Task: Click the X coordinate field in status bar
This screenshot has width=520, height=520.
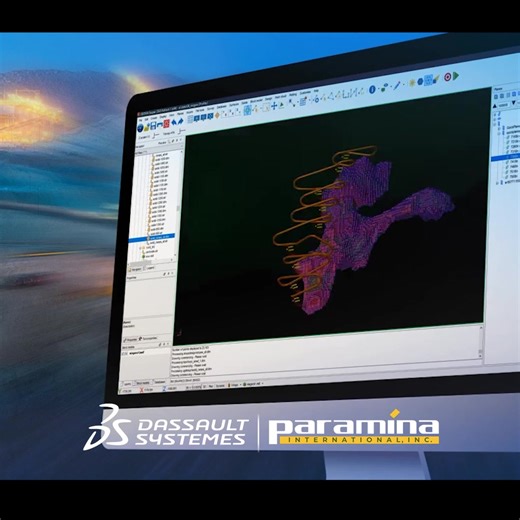Action: tap(148, 390)
